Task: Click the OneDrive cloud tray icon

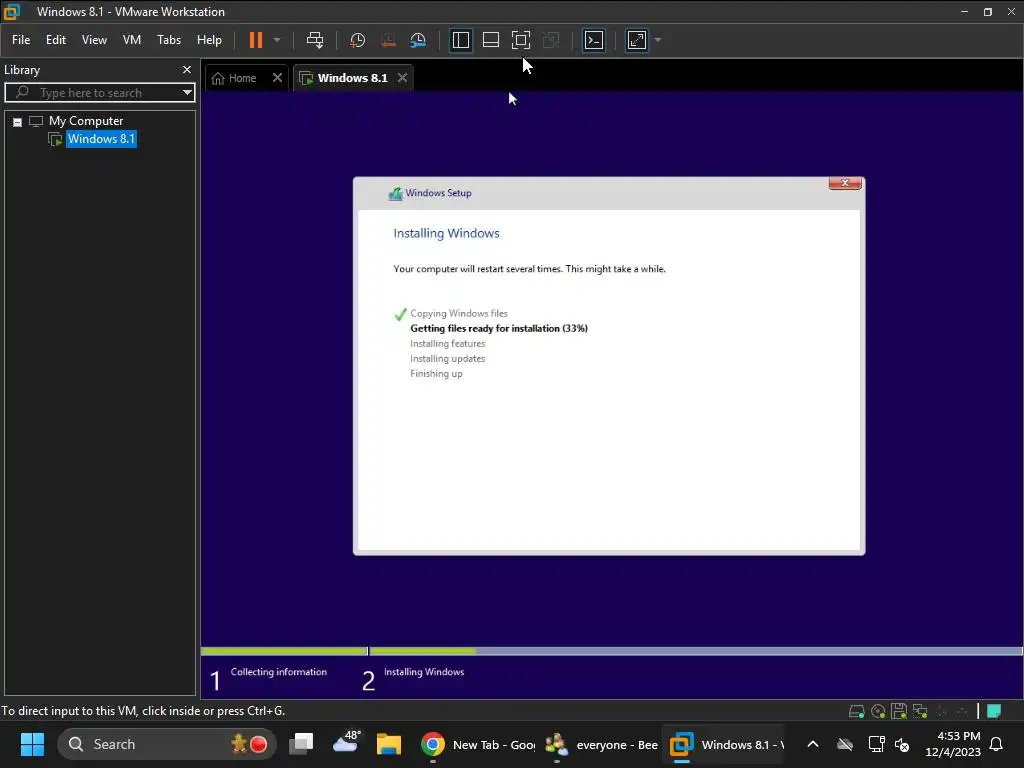Action: pos(844,744)
